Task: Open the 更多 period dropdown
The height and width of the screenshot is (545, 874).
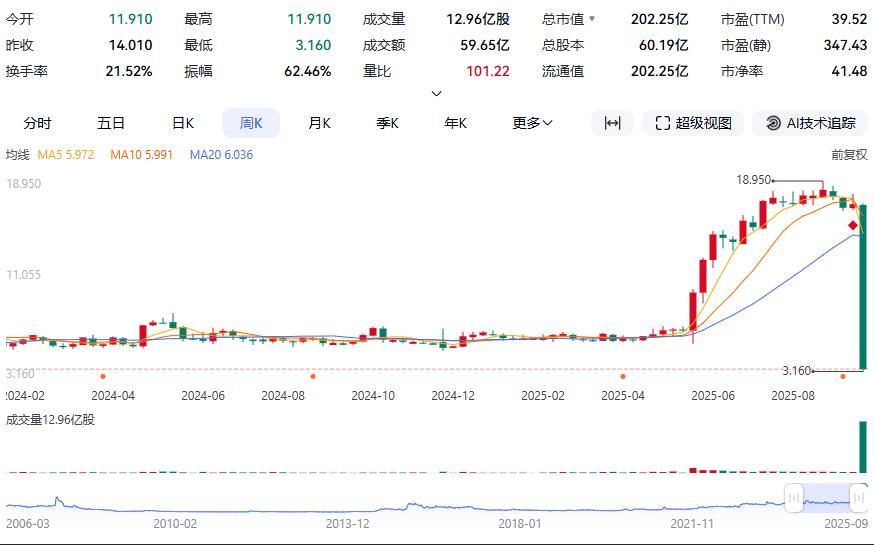Action: [x=532, y=123]
